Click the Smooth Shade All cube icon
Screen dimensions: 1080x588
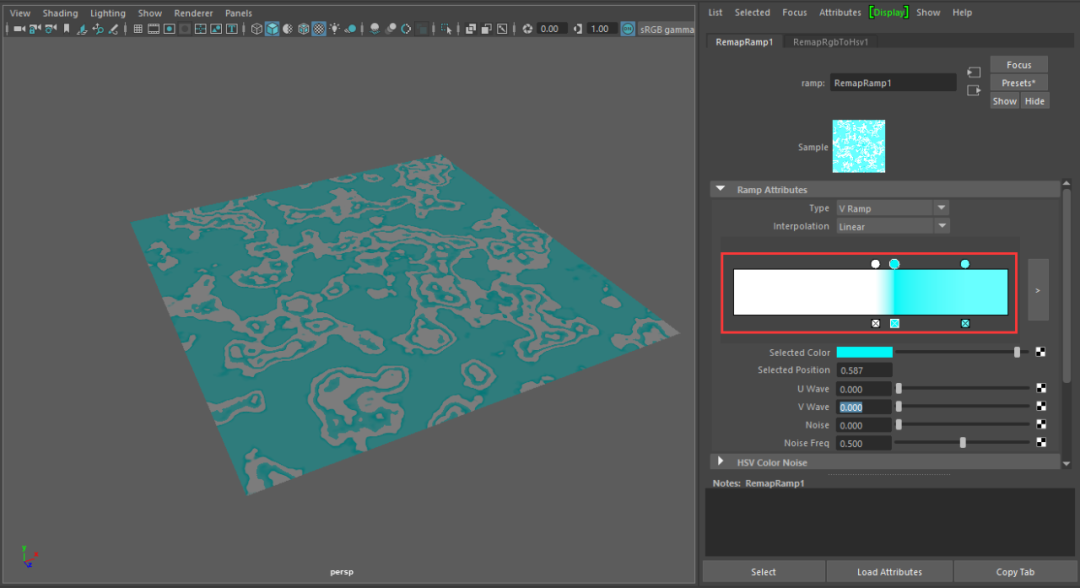click(272, 29)
